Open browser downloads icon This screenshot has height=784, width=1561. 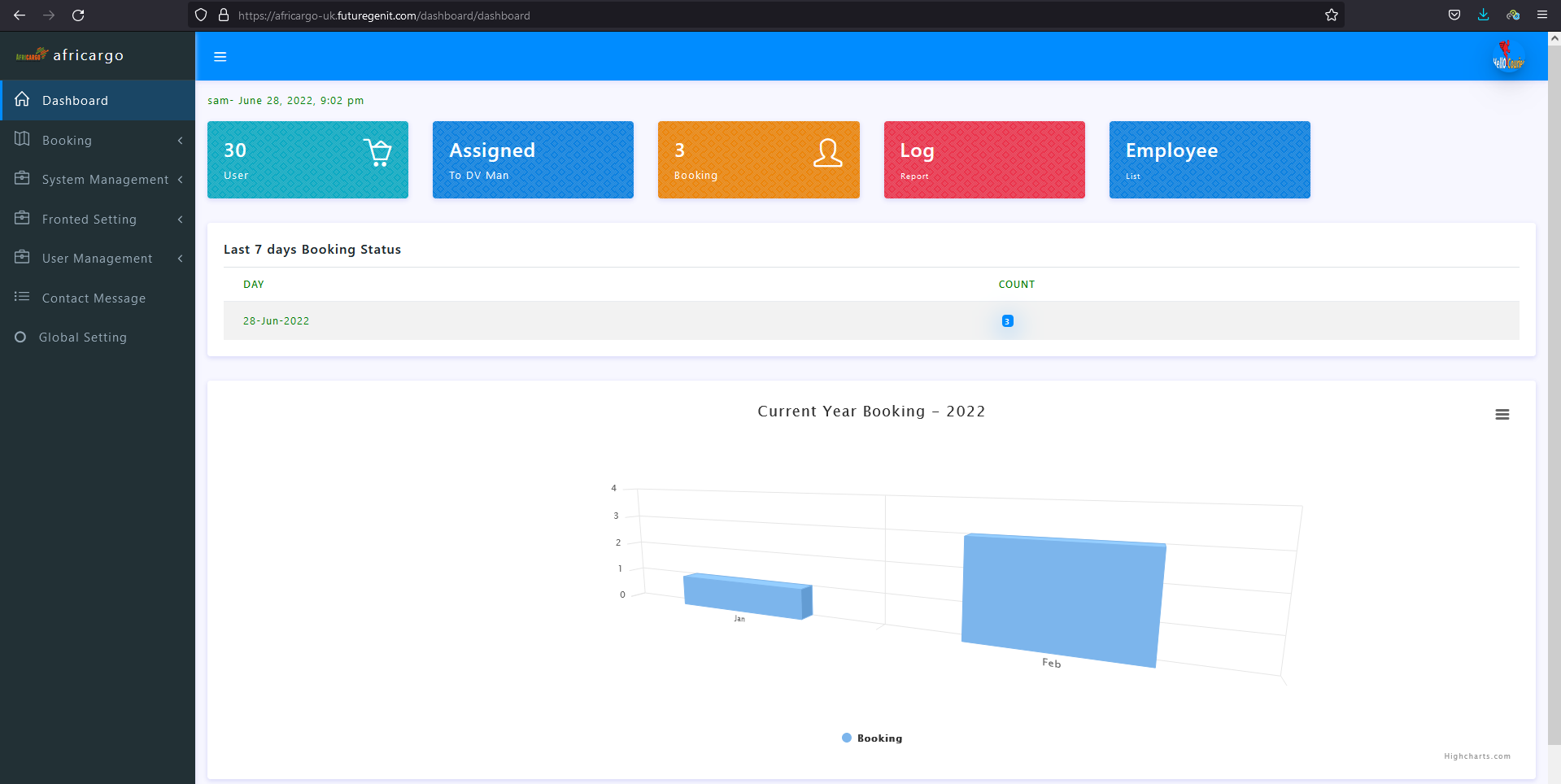[1483, 15]
